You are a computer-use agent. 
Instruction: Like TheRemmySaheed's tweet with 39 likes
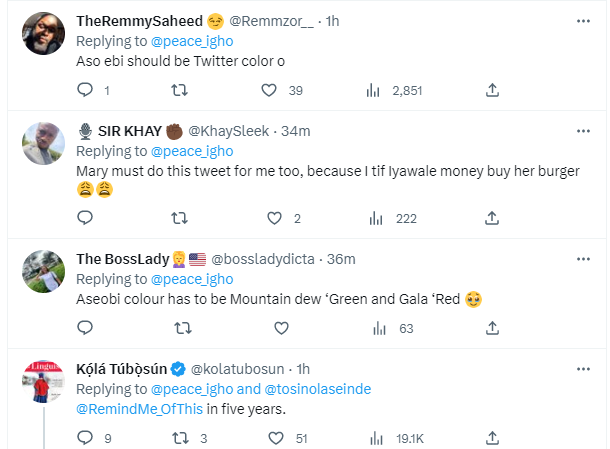(269, 91)
